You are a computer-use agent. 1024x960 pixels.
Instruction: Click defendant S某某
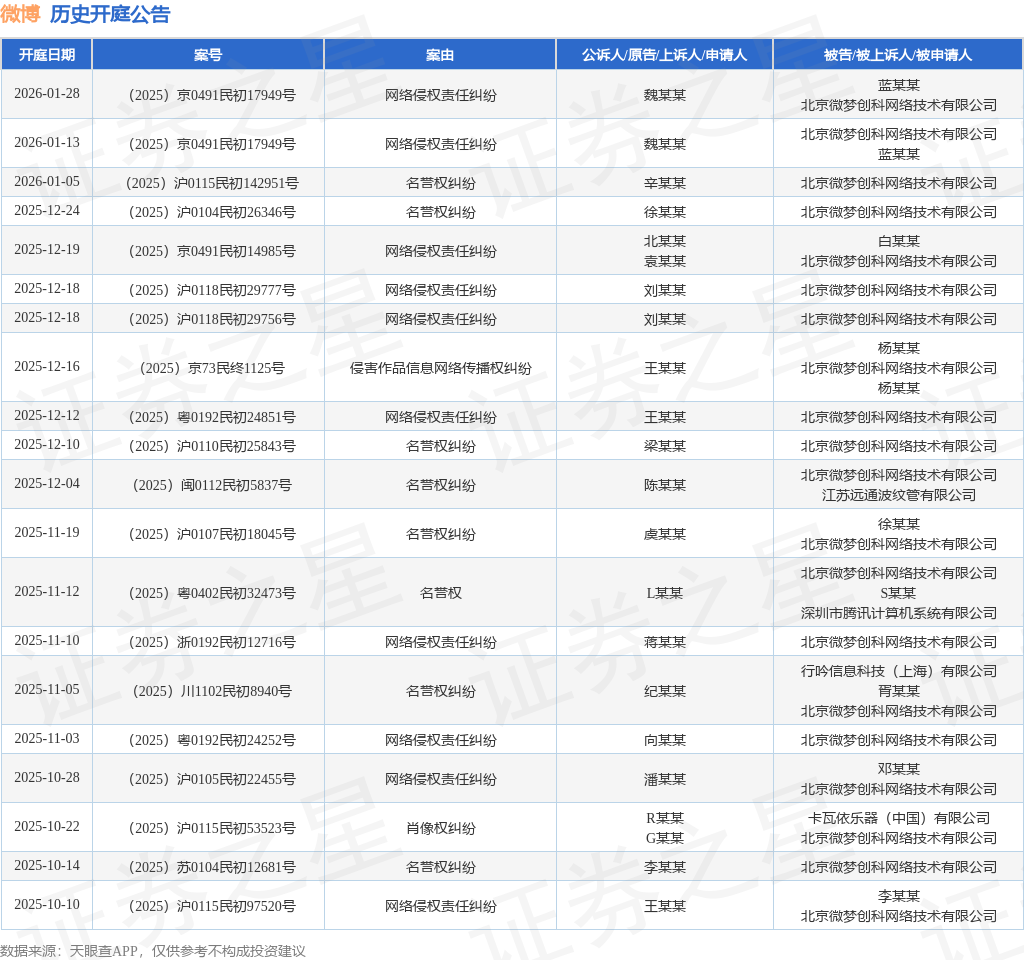[x=899, y=593]
